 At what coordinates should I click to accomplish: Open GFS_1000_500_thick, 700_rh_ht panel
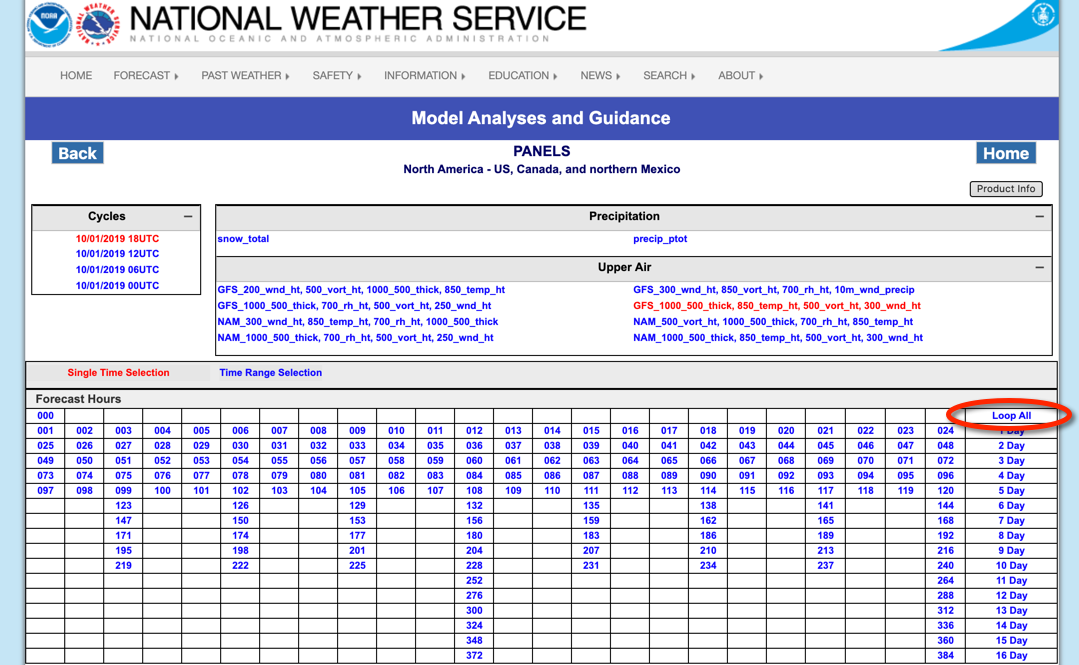(x=354, y=306)
